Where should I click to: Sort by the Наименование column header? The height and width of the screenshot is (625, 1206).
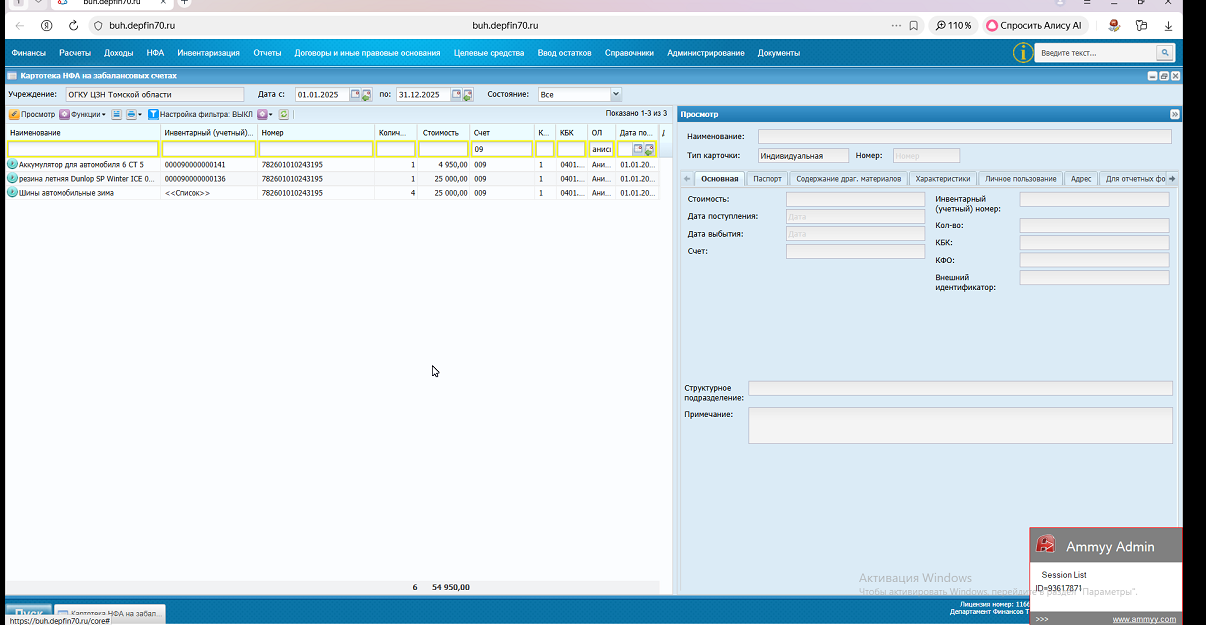pos(83,132)
